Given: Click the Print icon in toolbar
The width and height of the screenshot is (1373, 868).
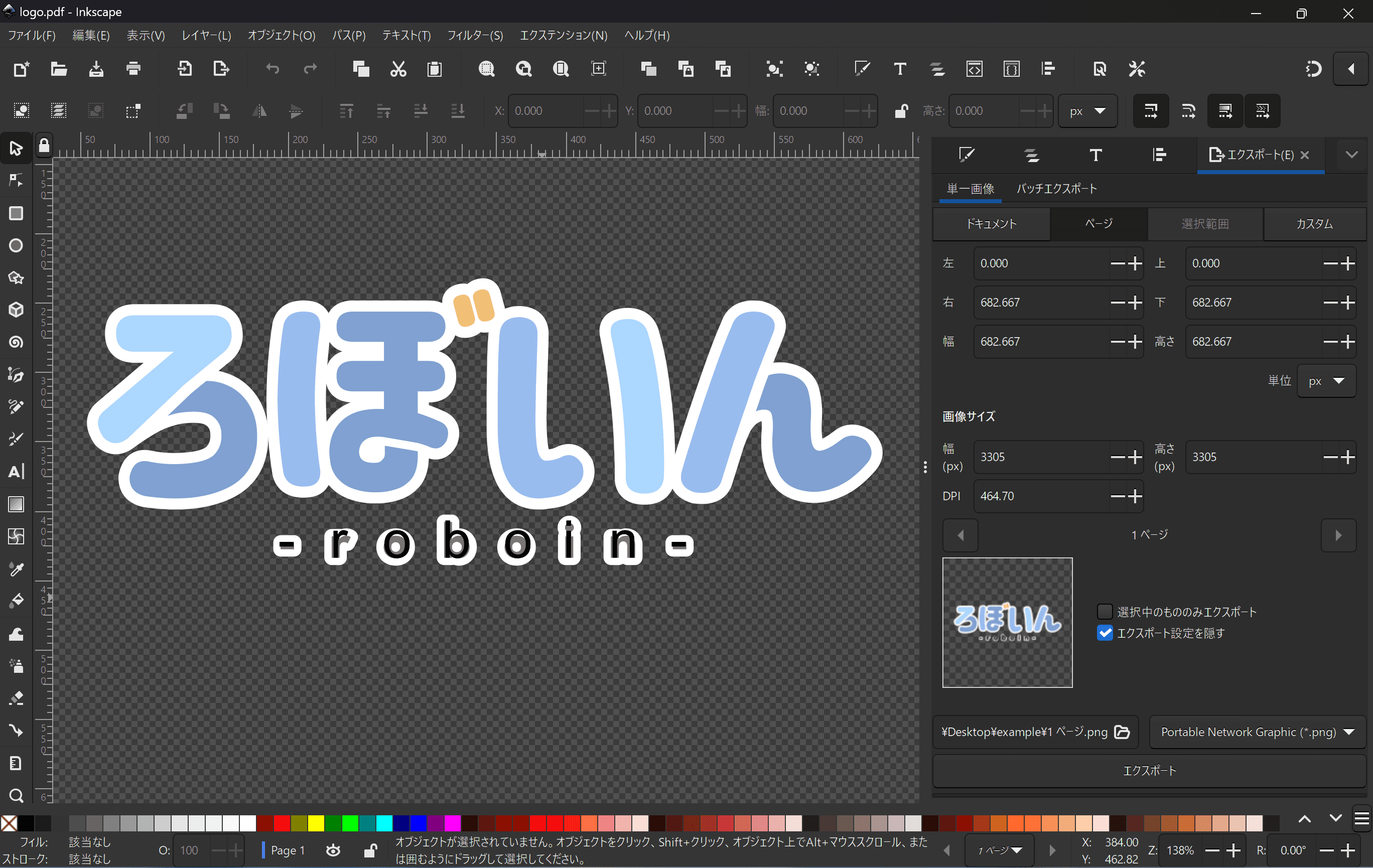Looking at the screenshot, I should [x=133, y=69].
